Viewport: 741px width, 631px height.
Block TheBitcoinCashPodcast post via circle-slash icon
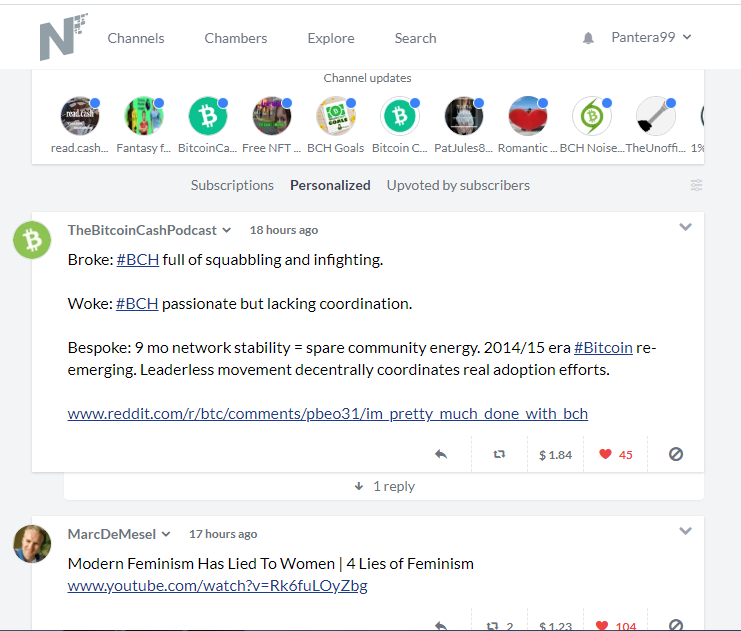(676, 454)
